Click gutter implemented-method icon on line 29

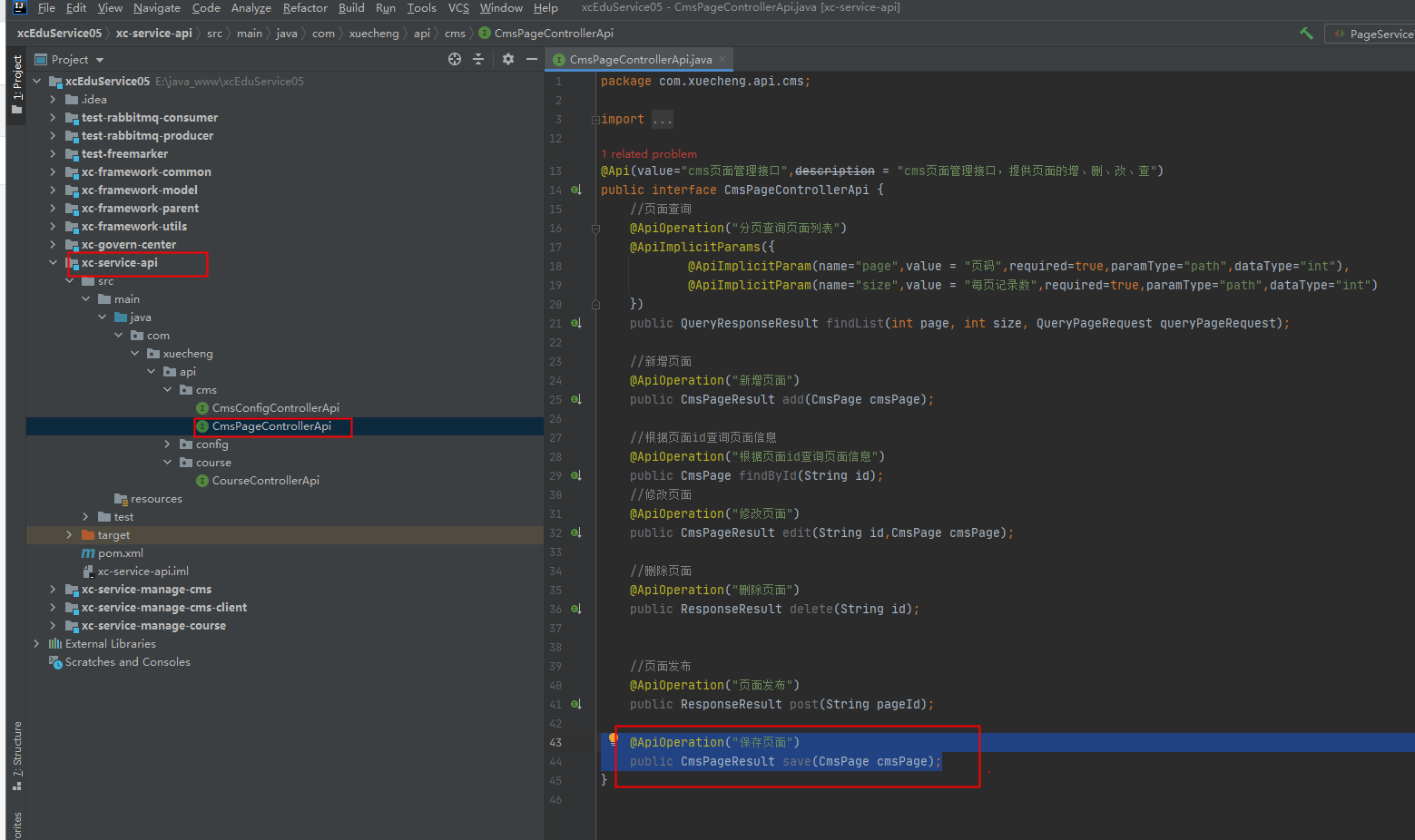coord(576,475)
